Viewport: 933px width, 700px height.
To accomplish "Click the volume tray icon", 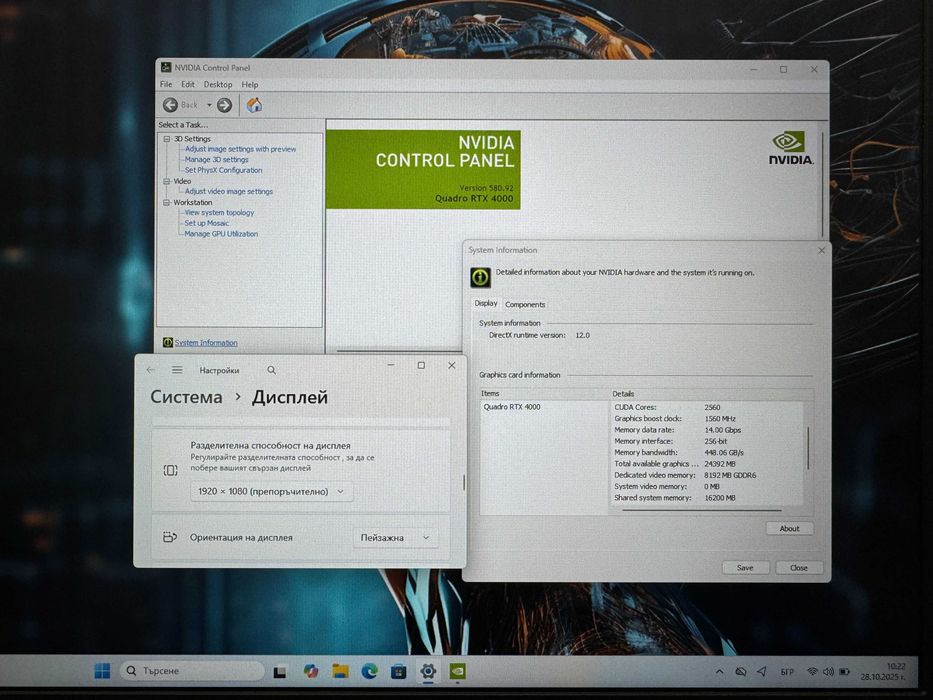I will [x=828, y=671].
